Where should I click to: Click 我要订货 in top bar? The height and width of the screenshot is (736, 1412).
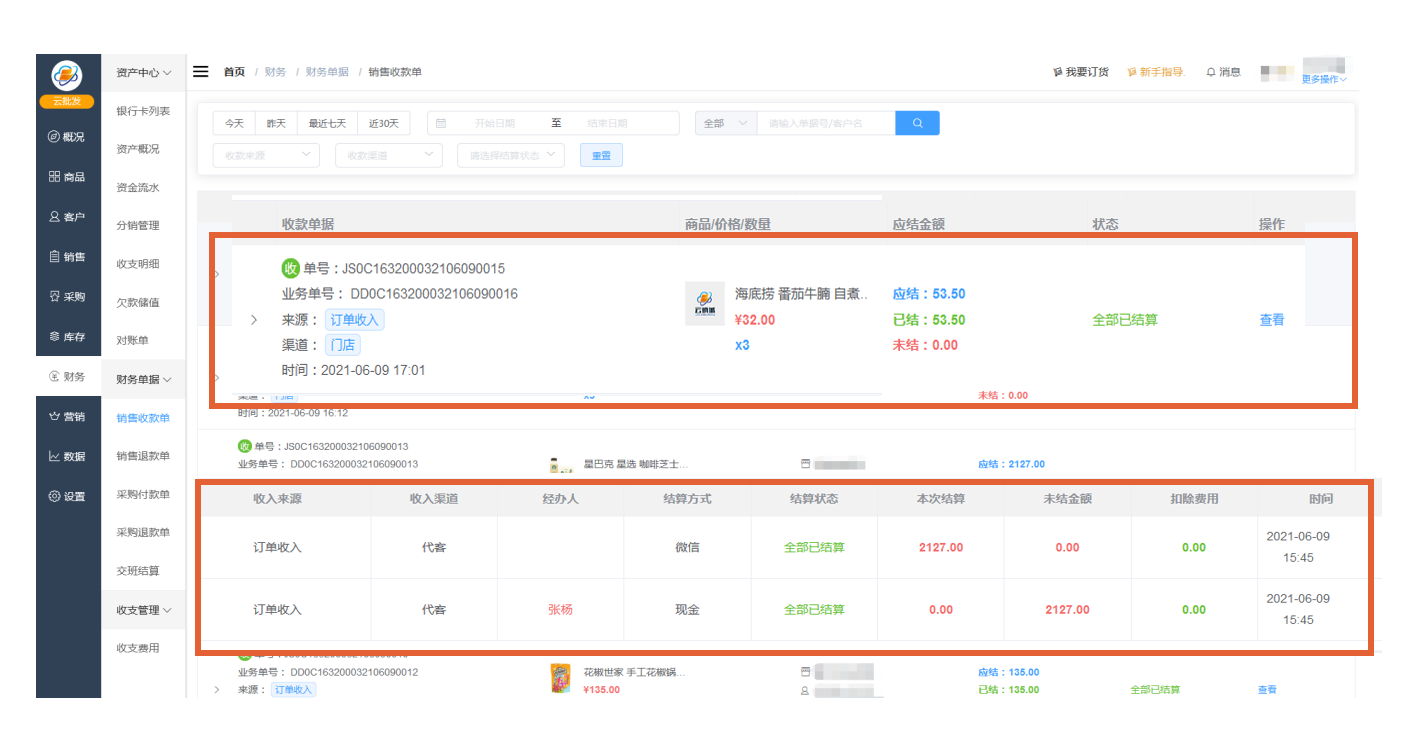(x=1081, y=72)
